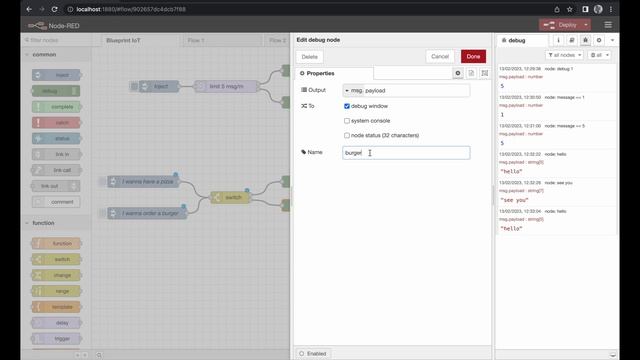The height and width of the screenshot is (360, 640).
Task: Open the Node-RED main hamburger menu
Action: pyautogui.click(x=608, y=25)
